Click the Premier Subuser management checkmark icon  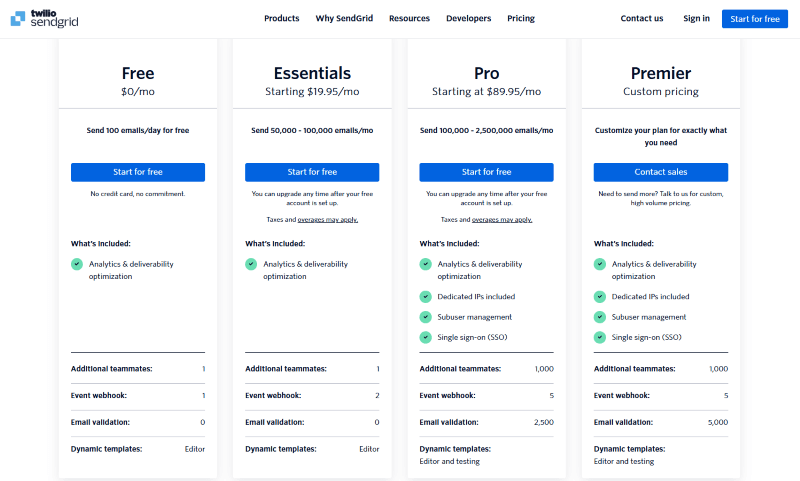pyautogui.click(x=600, y=317)
